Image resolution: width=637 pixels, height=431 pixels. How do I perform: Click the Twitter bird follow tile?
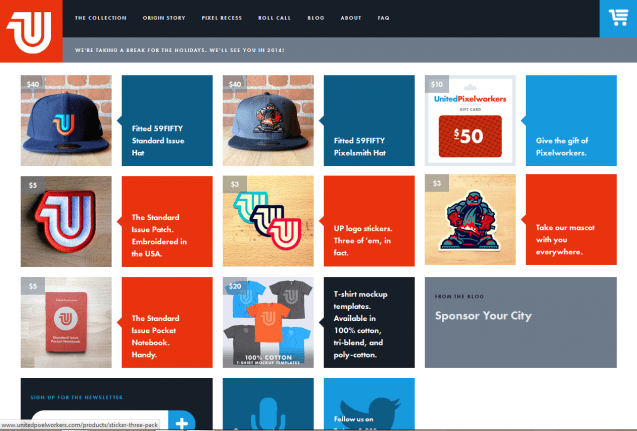(369, 404)
